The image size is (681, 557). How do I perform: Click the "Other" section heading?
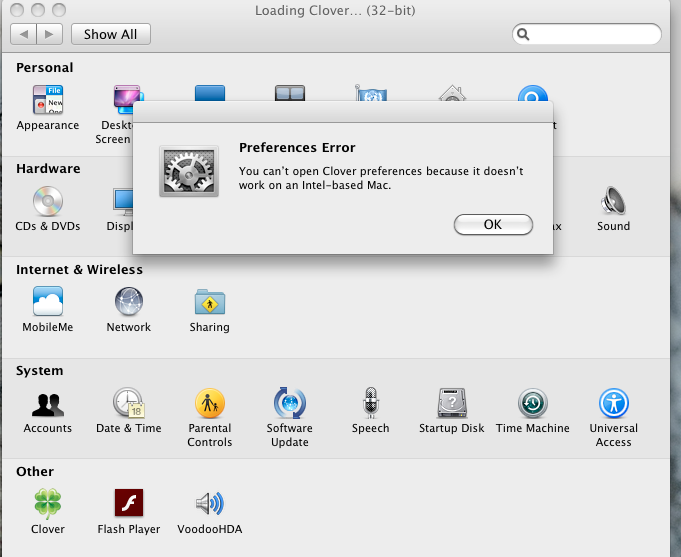35,471
